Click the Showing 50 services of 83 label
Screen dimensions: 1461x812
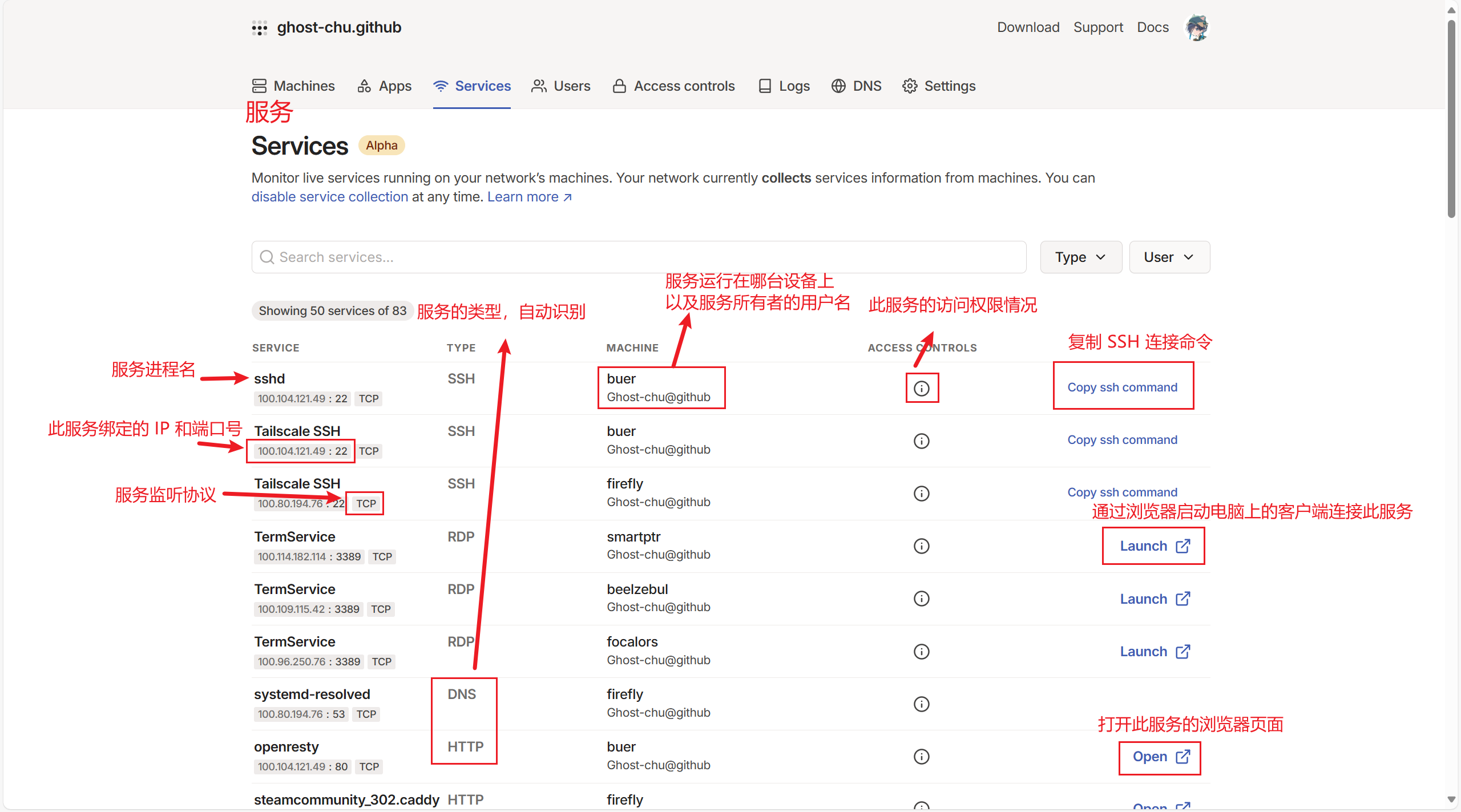click(x=332, y=311)
